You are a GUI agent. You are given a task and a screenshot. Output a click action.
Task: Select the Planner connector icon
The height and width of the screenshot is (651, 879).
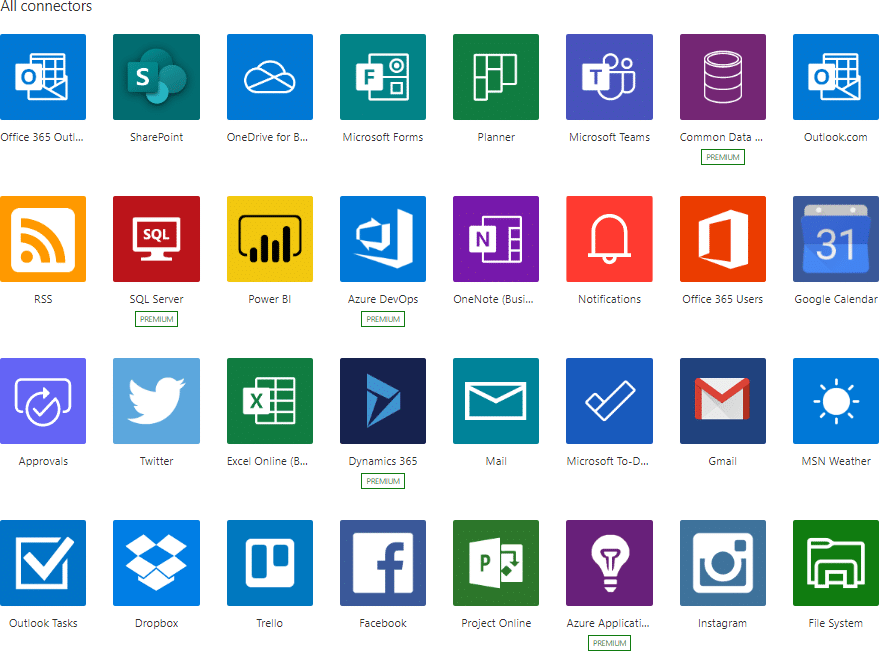coord(496,77)
